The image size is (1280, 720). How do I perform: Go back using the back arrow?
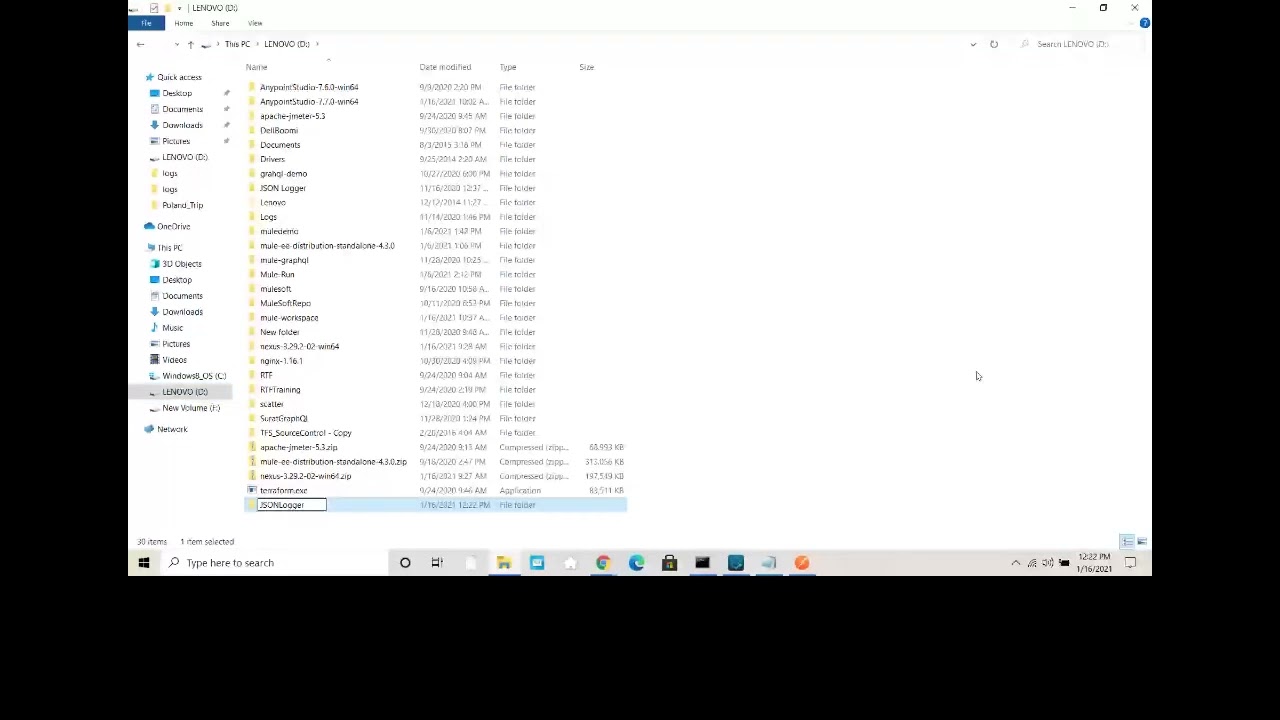click(140, 44)
